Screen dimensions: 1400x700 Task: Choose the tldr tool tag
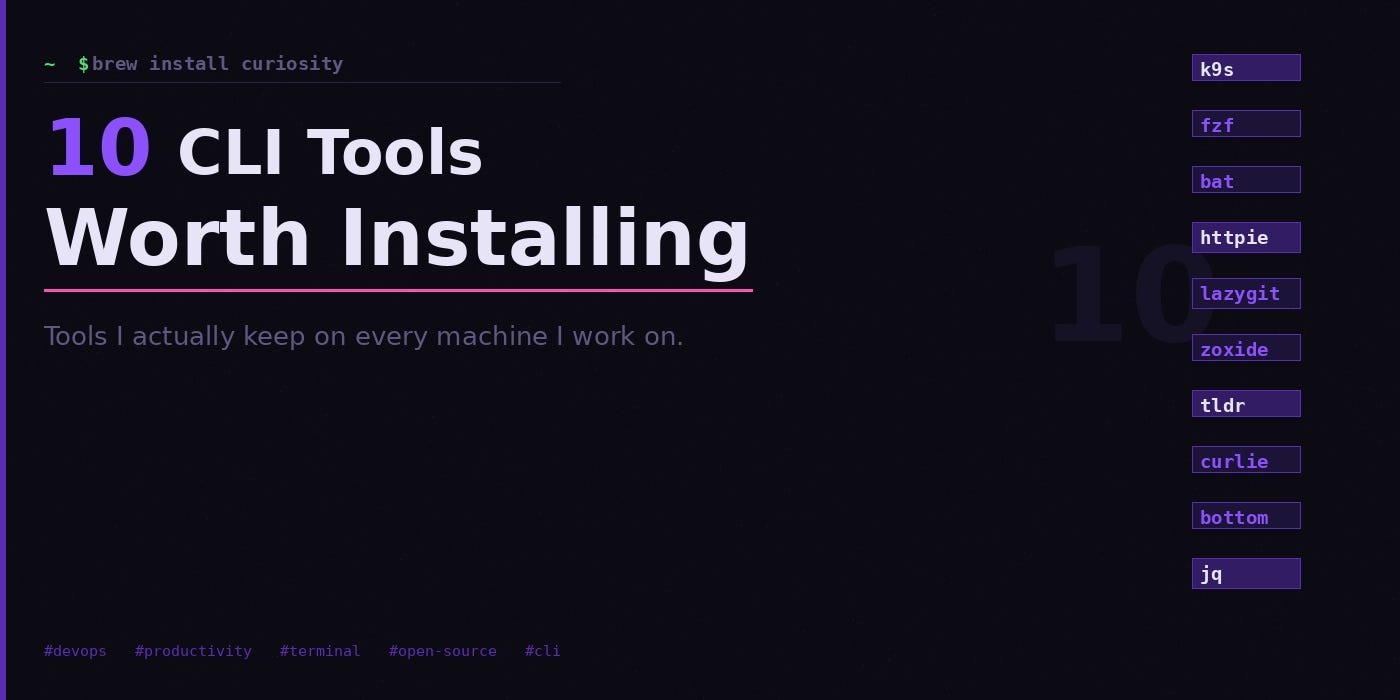pos(1246,404)
